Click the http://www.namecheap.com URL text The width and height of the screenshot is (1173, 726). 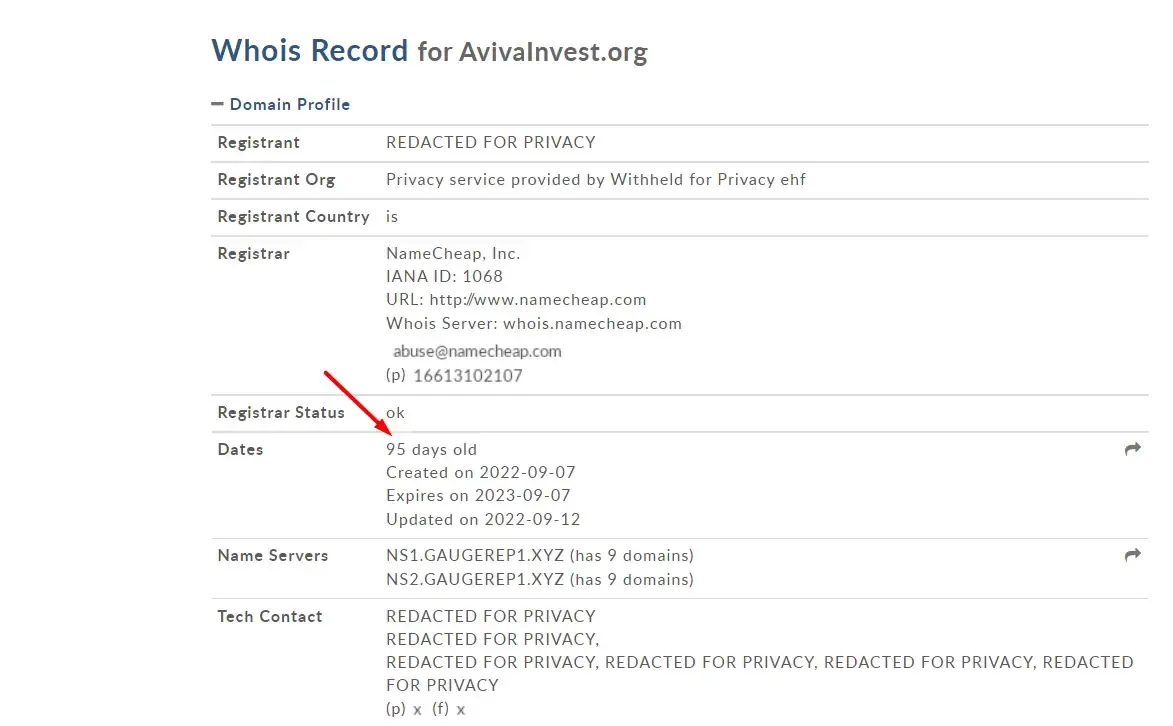pyautogui.click(x=538, y=299)
